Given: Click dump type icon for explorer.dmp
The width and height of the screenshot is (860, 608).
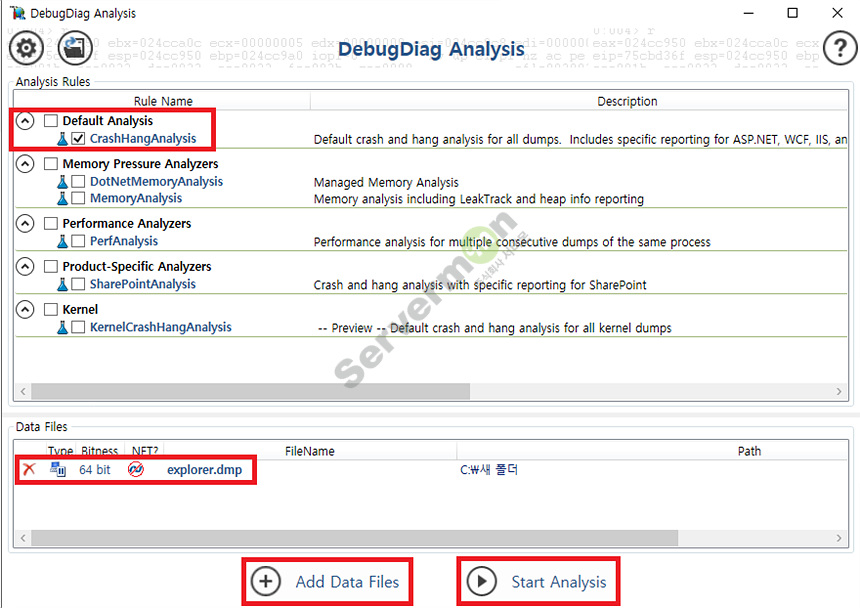Looking at the screenshot, I should click(x=58, y=469).
